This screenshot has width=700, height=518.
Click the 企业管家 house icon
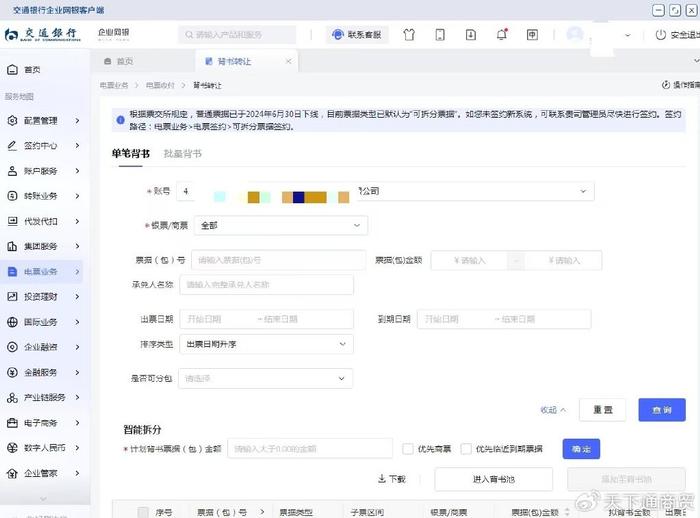pyautogui.click(x=12, y=473)
